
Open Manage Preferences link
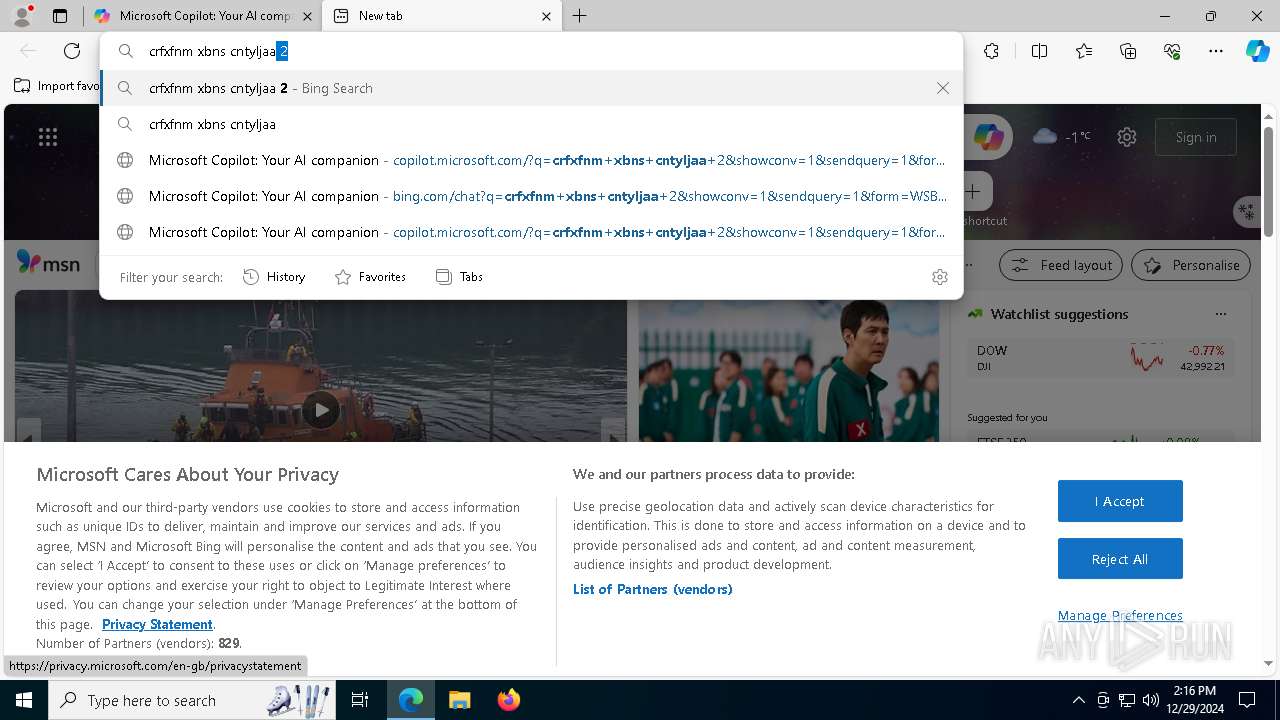(x=1120, y=615)
